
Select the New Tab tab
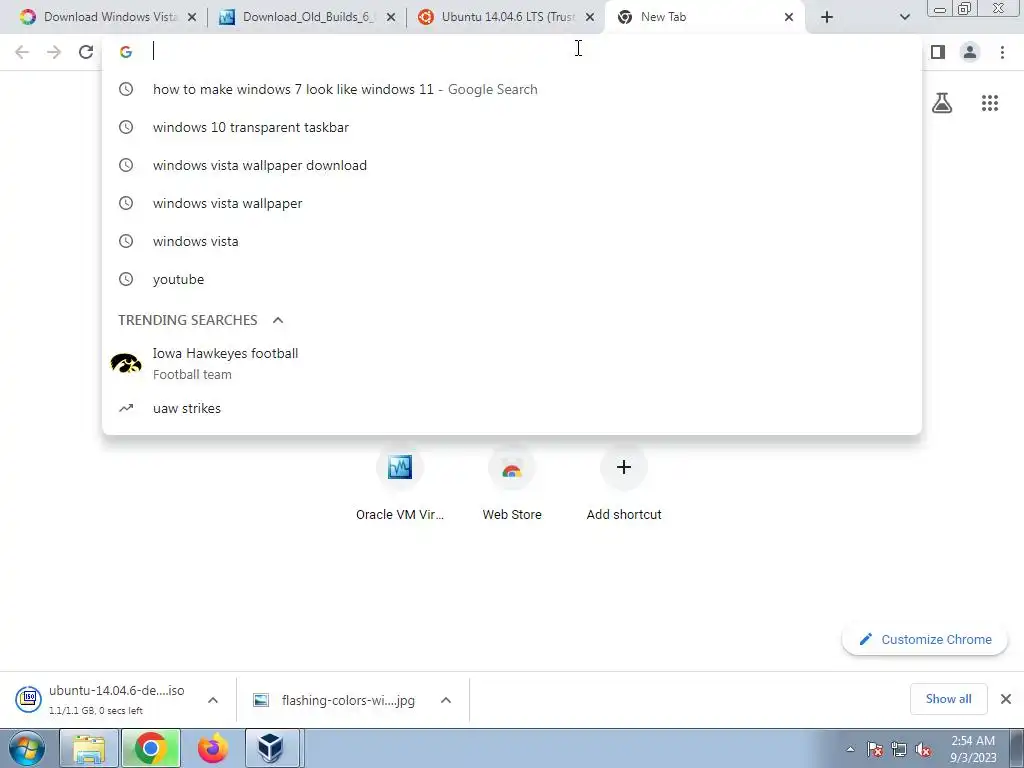tap(705, 17)
